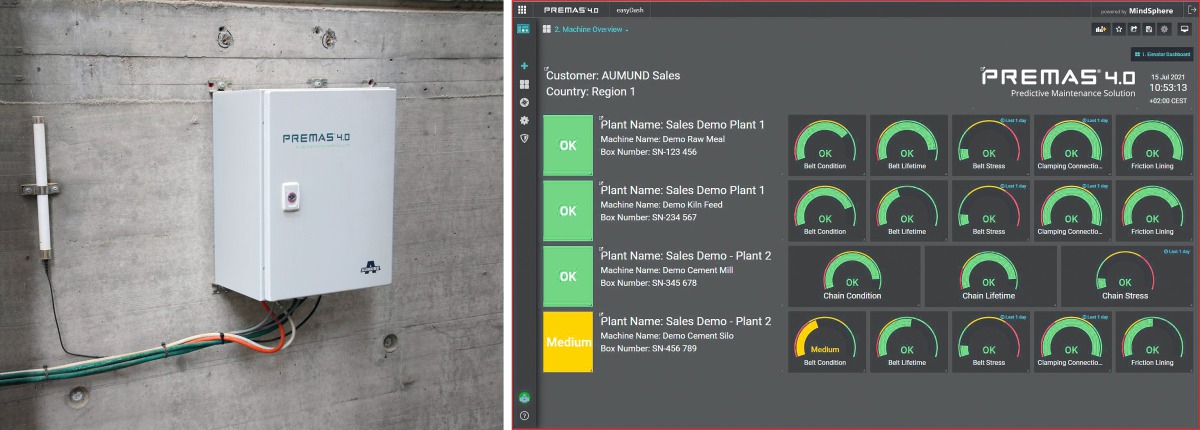Open the Chain Condition gauge
The image size is (1200, 430).
(853, 276)
